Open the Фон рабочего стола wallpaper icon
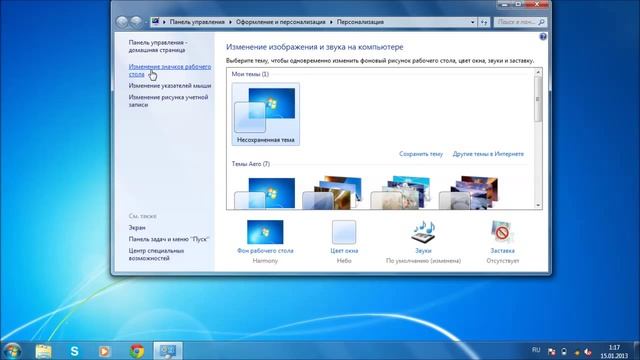The width and height of the screenshot is (640, 360). click(265, 232)
